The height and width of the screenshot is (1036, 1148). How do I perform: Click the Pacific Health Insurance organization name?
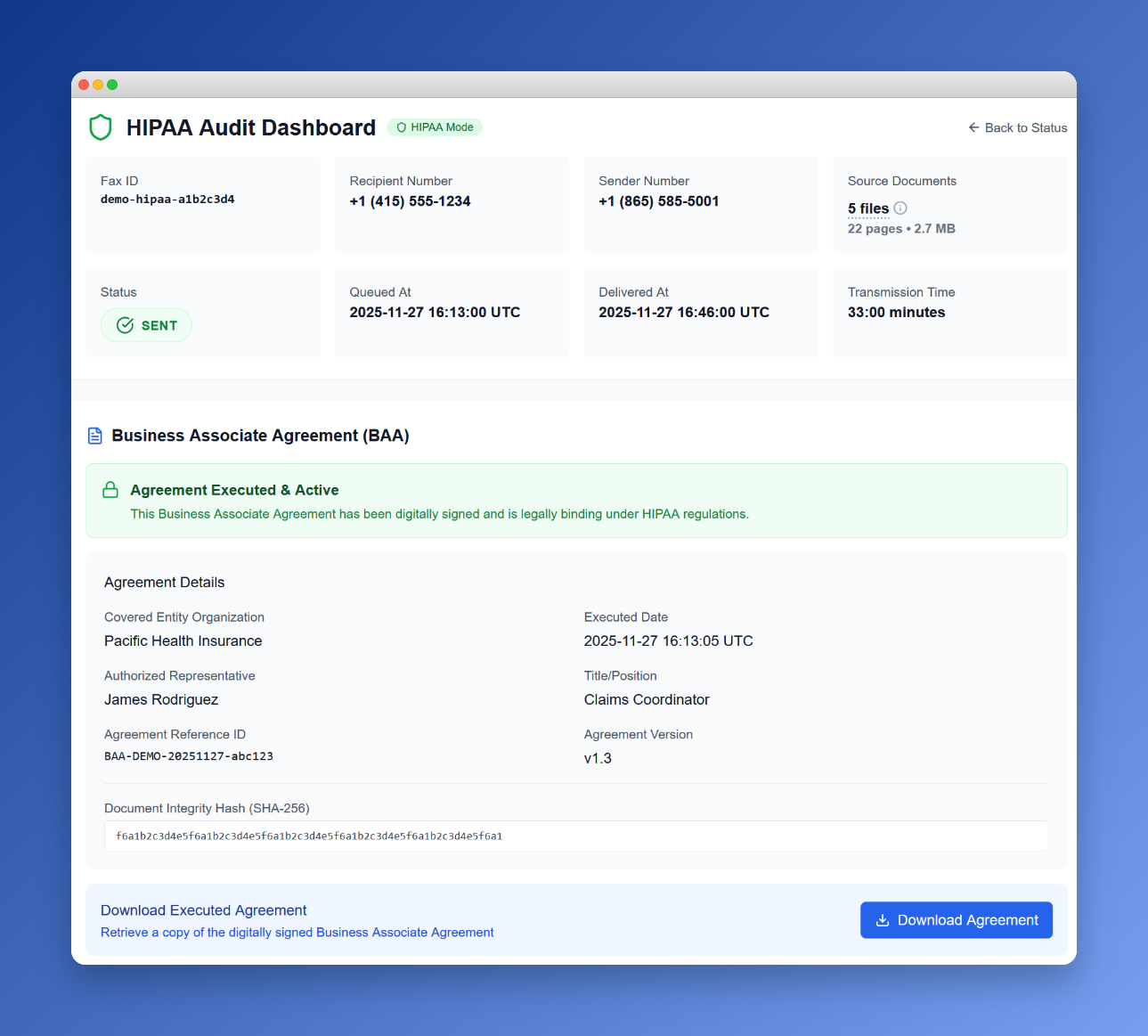point(183,641)
